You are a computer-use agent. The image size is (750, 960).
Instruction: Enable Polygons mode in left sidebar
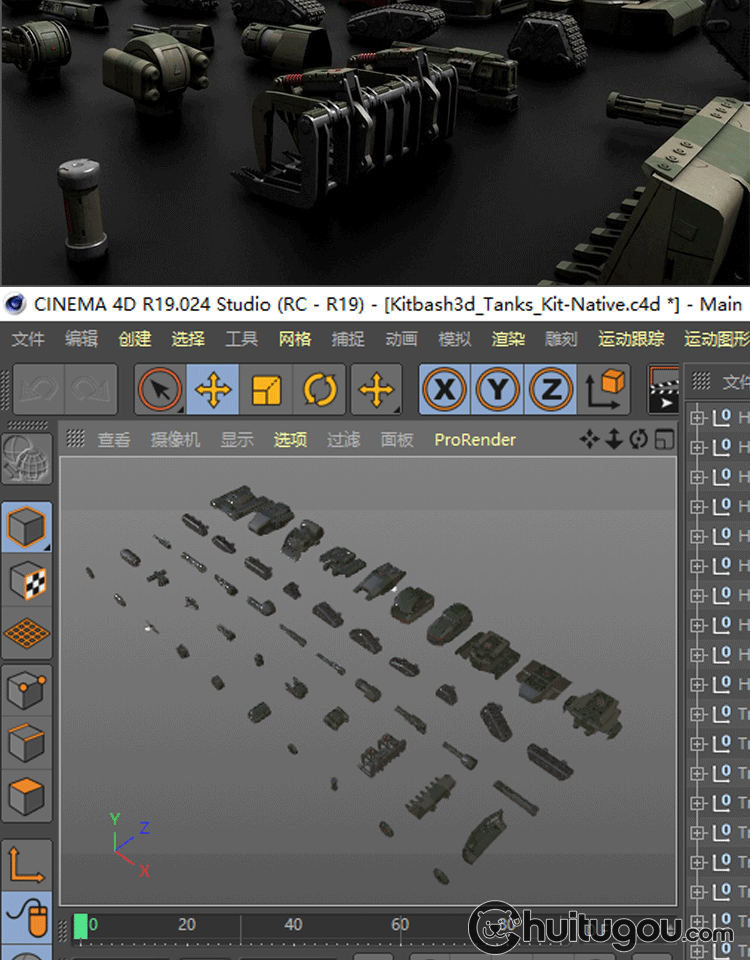pyautogui.click(x=26, y=796)
